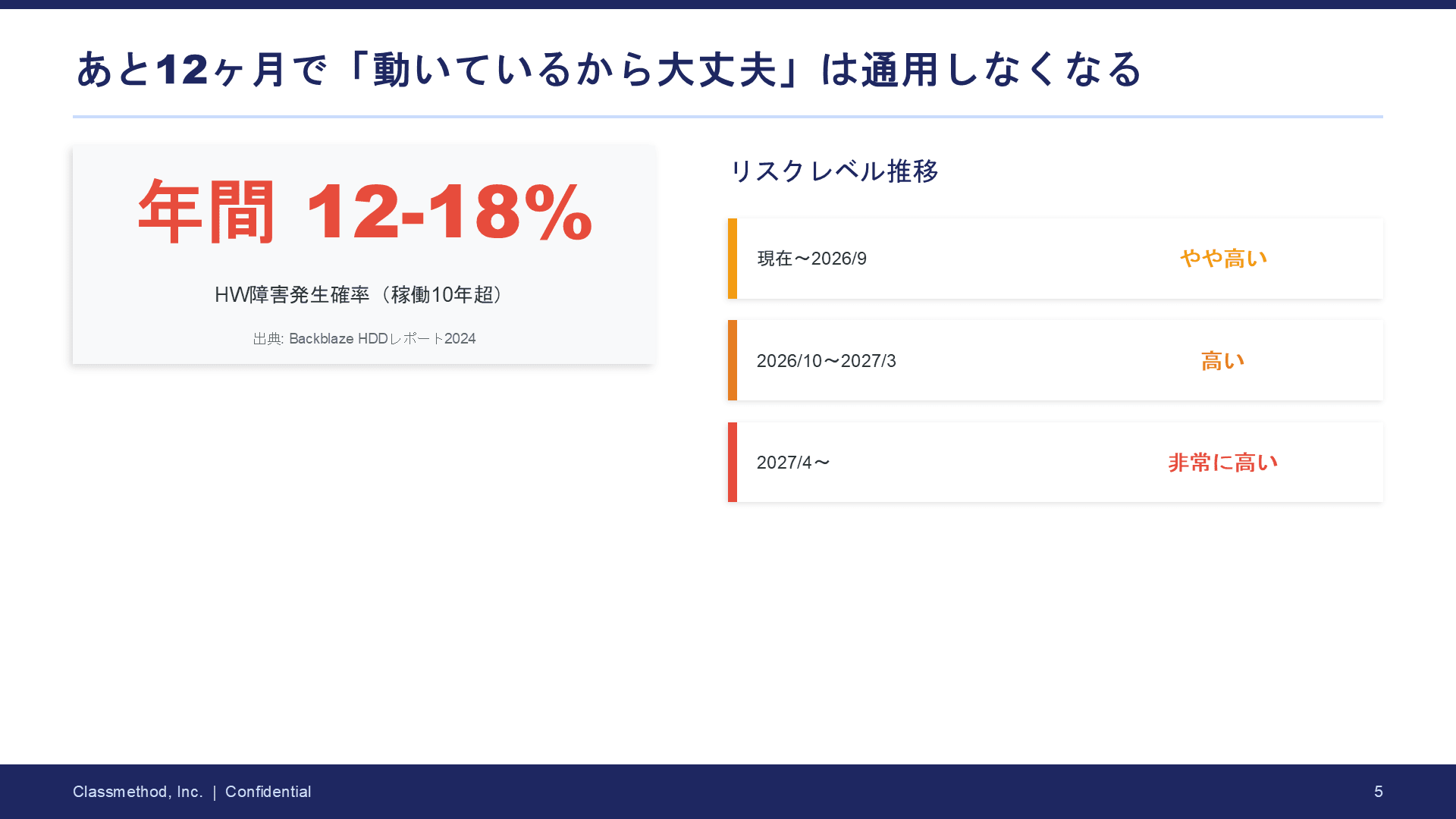Click the dark navy bar at slide top
1456x819 pixels.
[x=728, y=5]
